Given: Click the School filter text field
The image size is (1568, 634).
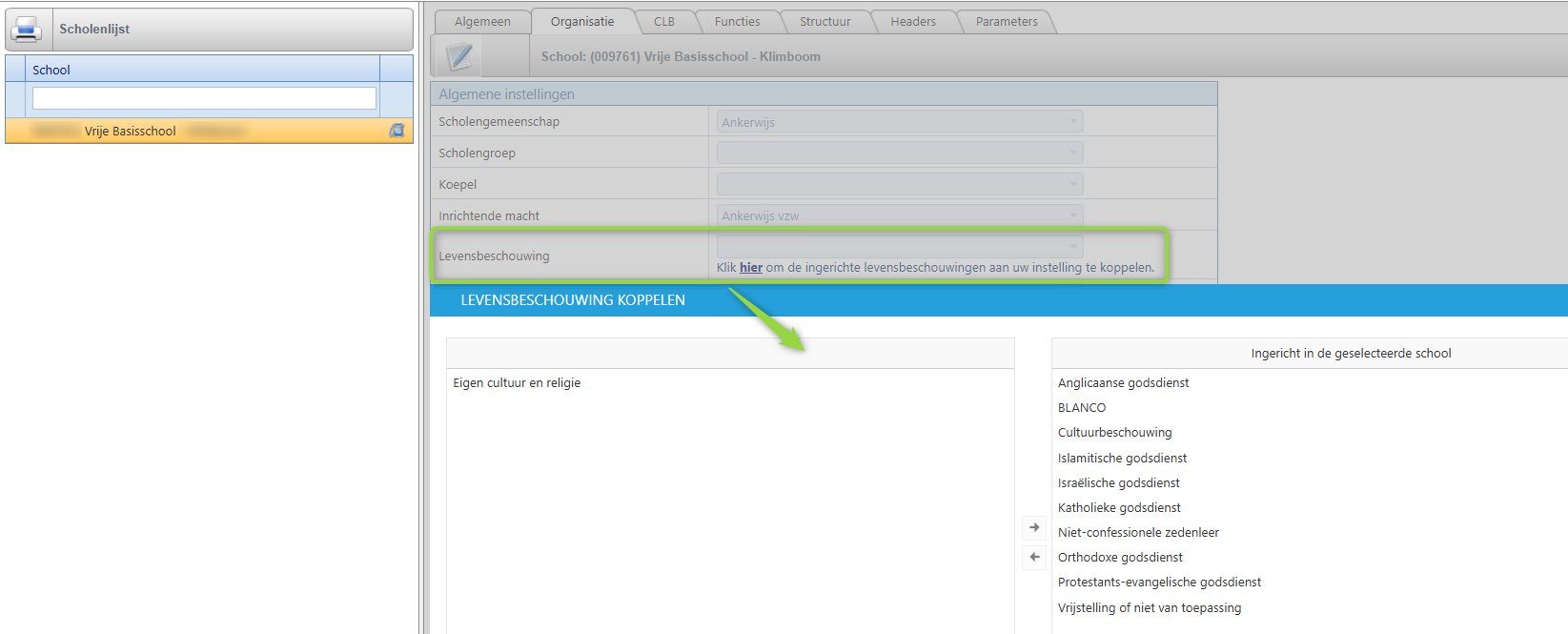Looking at the screenshot, I should tap(204, 98).
